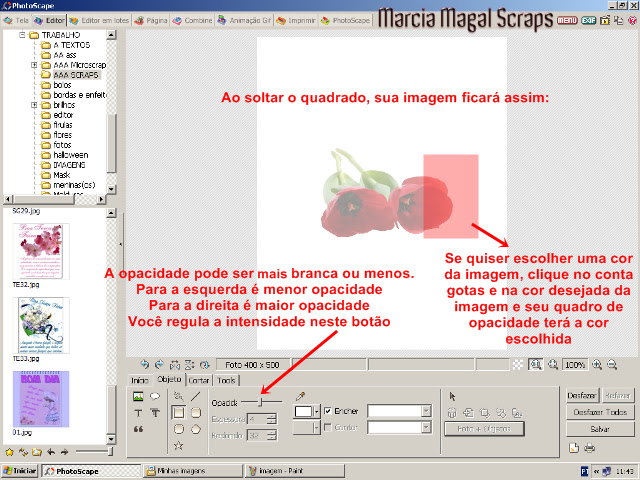The width and height of the screenshot is (640, 480).
Task: Open the flores folder in tree
Action: click(x=62, y=135)
